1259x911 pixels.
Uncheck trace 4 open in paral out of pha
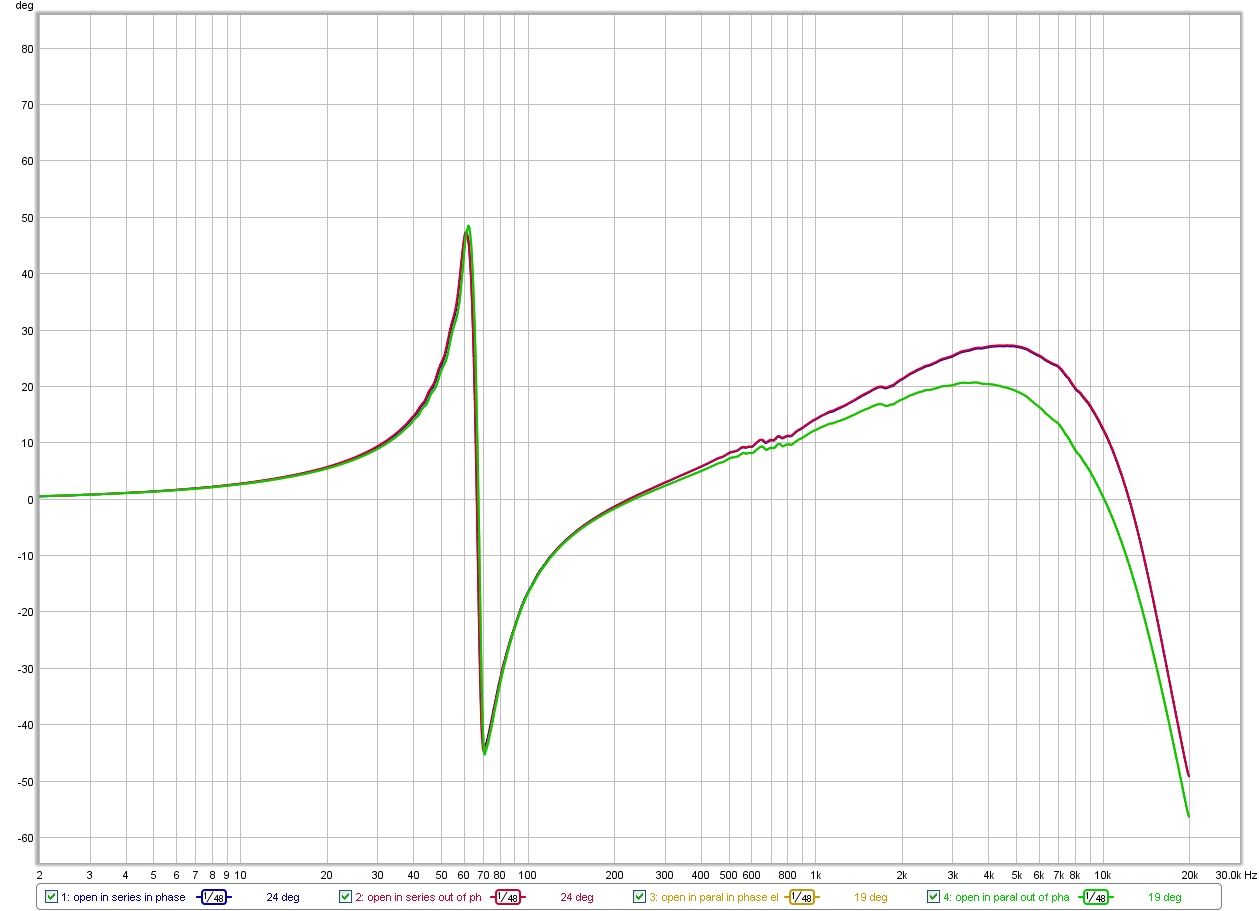(x=934, y=897)
